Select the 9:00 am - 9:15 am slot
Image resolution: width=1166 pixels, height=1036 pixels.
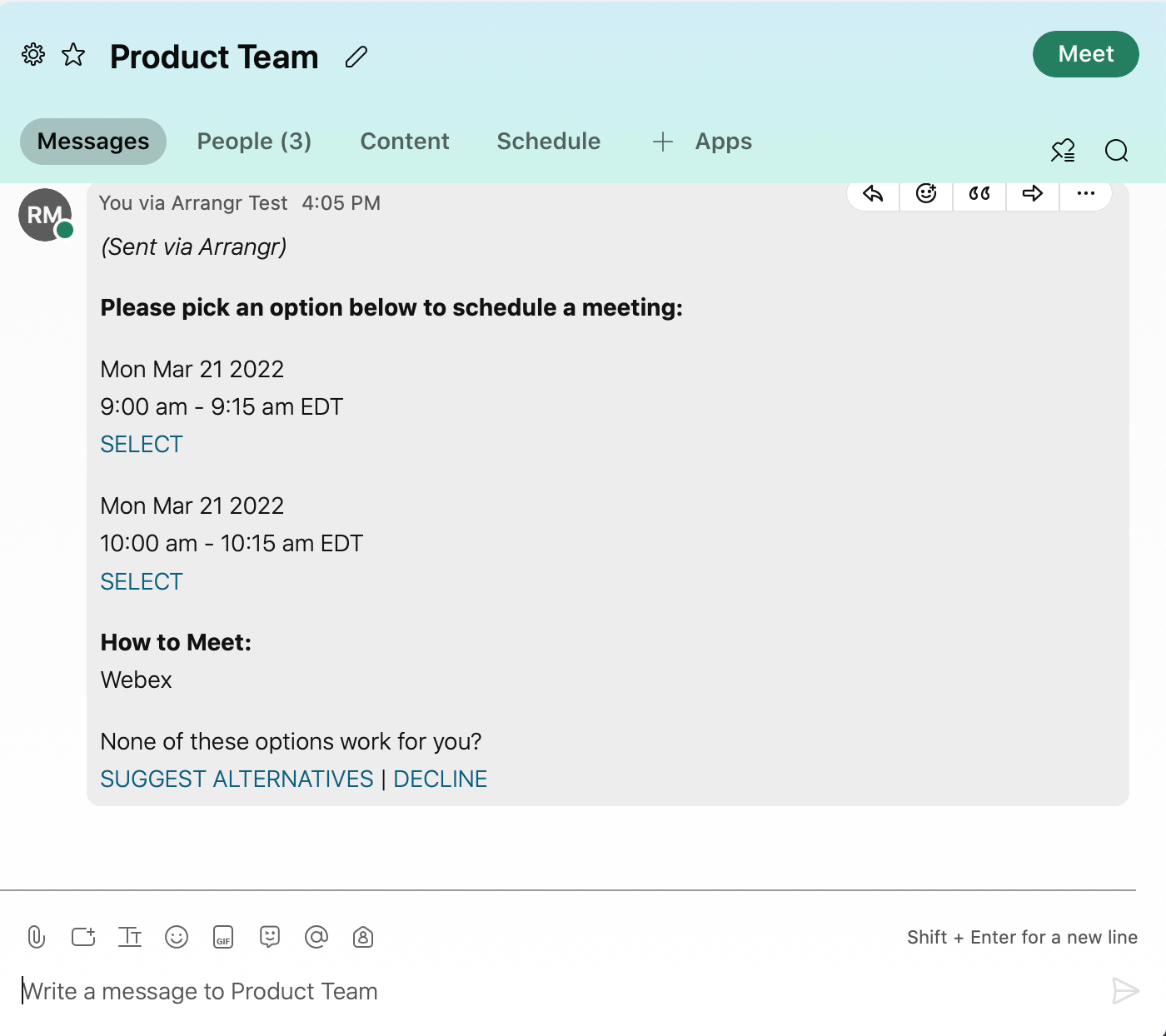pos(142,445)
